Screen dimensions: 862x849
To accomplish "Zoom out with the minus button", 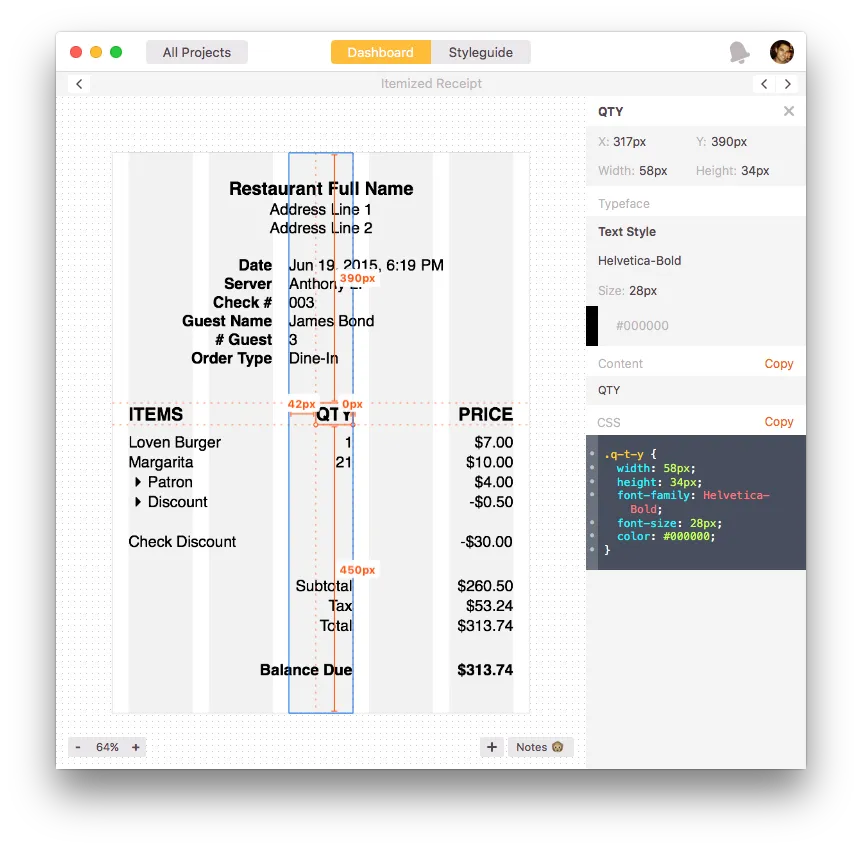I will pos(78,747).
